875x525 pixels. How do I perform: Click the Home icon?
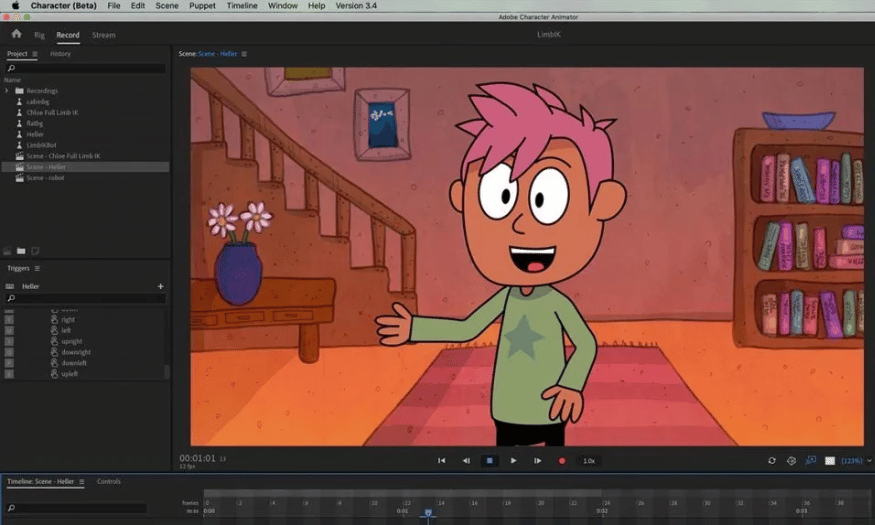(x=16, y=34)
